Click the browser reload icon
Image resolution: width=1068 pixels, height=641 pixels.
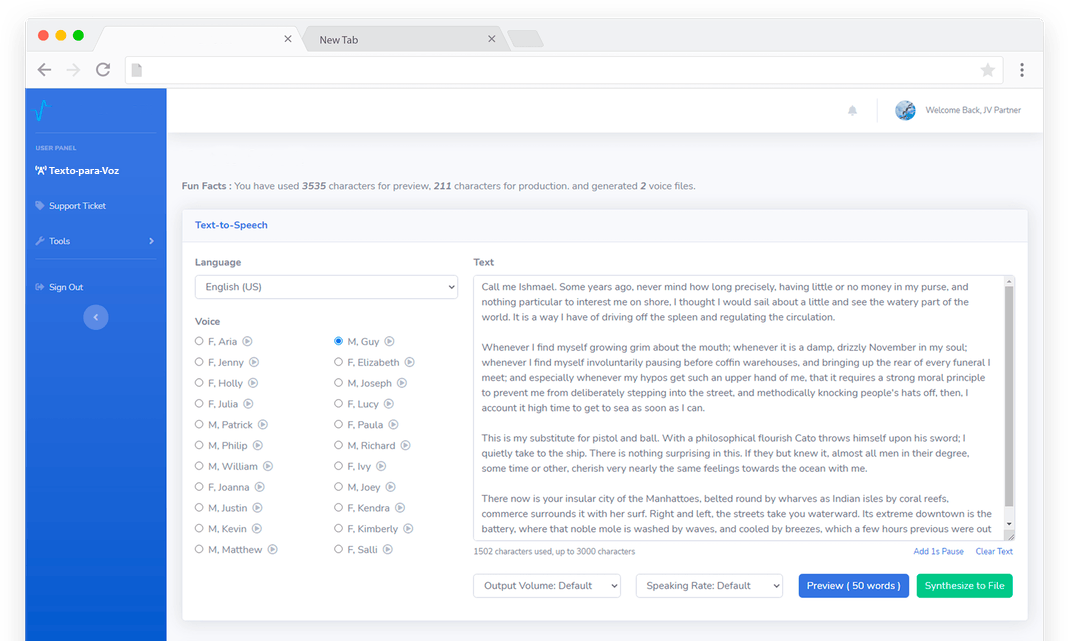pyautogui.click(x=102, y=70)
